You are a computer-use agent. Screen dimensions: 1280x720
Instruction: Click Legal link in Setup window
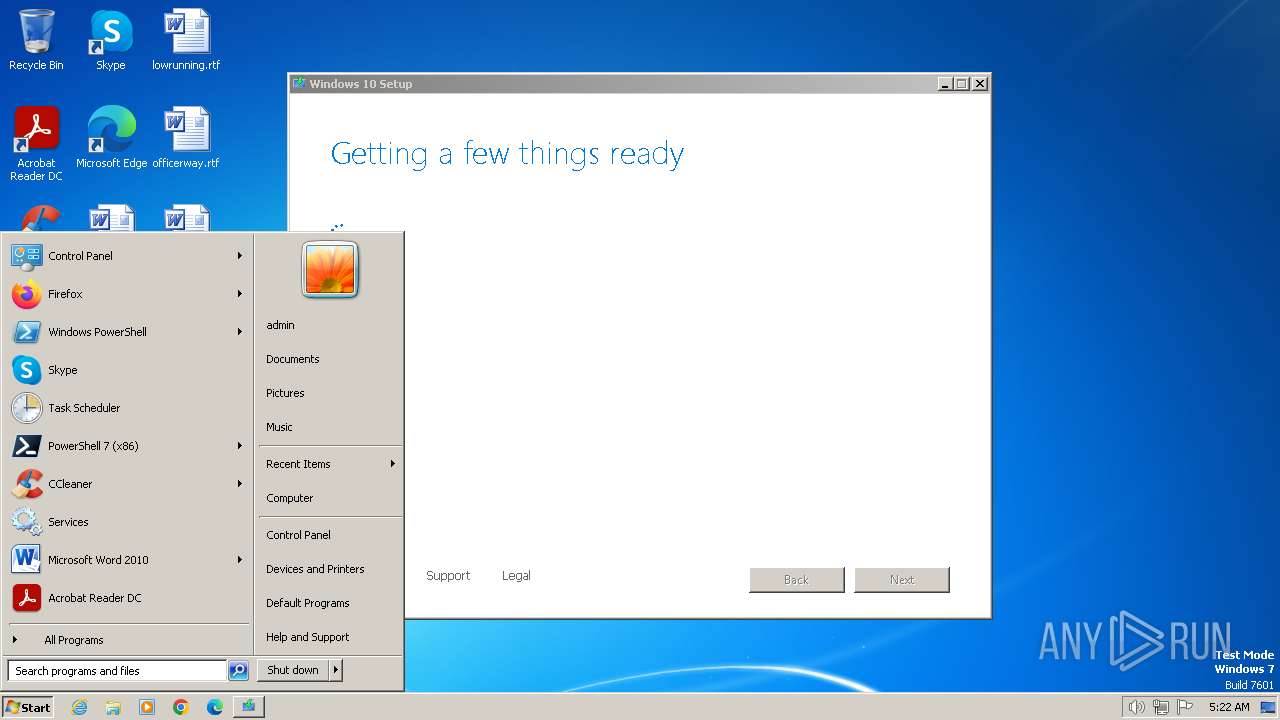[x=516, y=576]
